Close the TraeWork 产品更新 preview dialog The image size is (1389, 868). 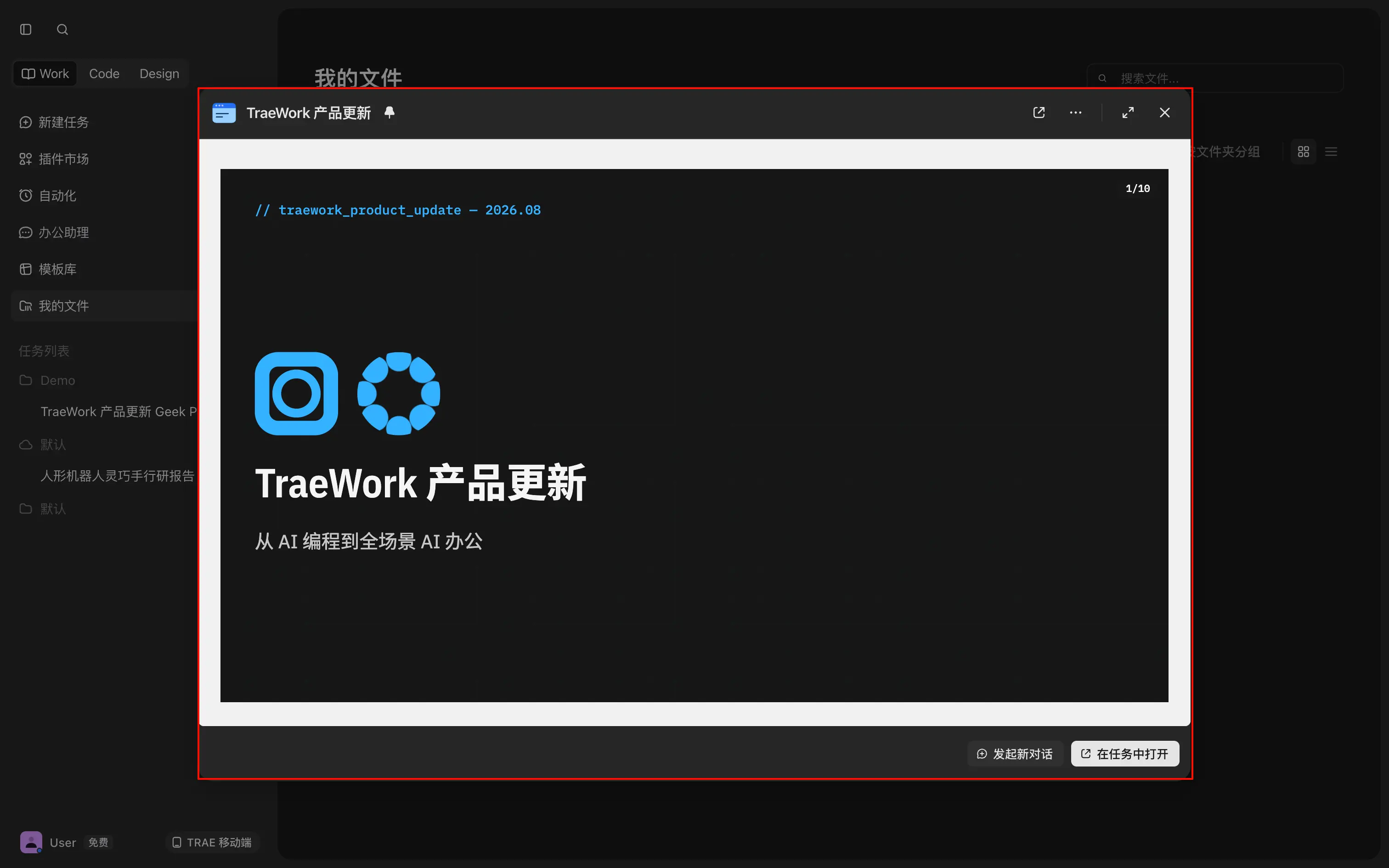click(1164, 113)
